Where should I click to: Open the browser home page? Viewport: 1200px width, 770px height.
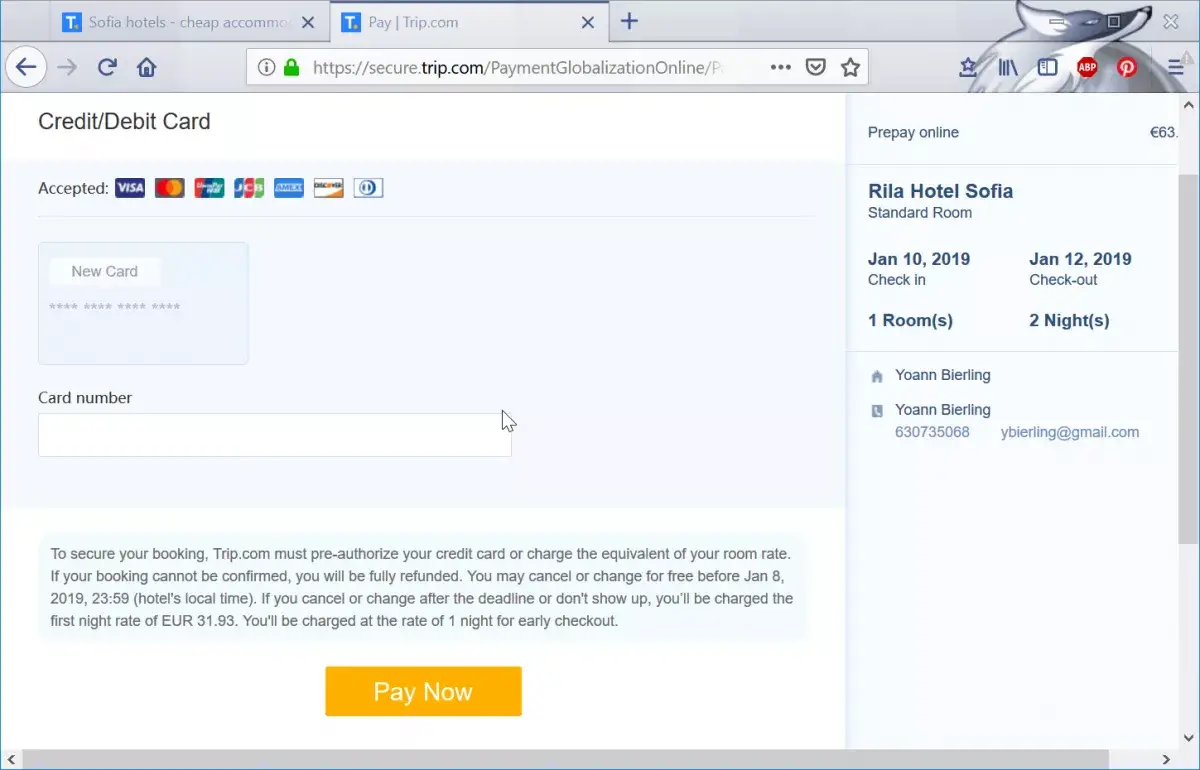tap(147, 67)
